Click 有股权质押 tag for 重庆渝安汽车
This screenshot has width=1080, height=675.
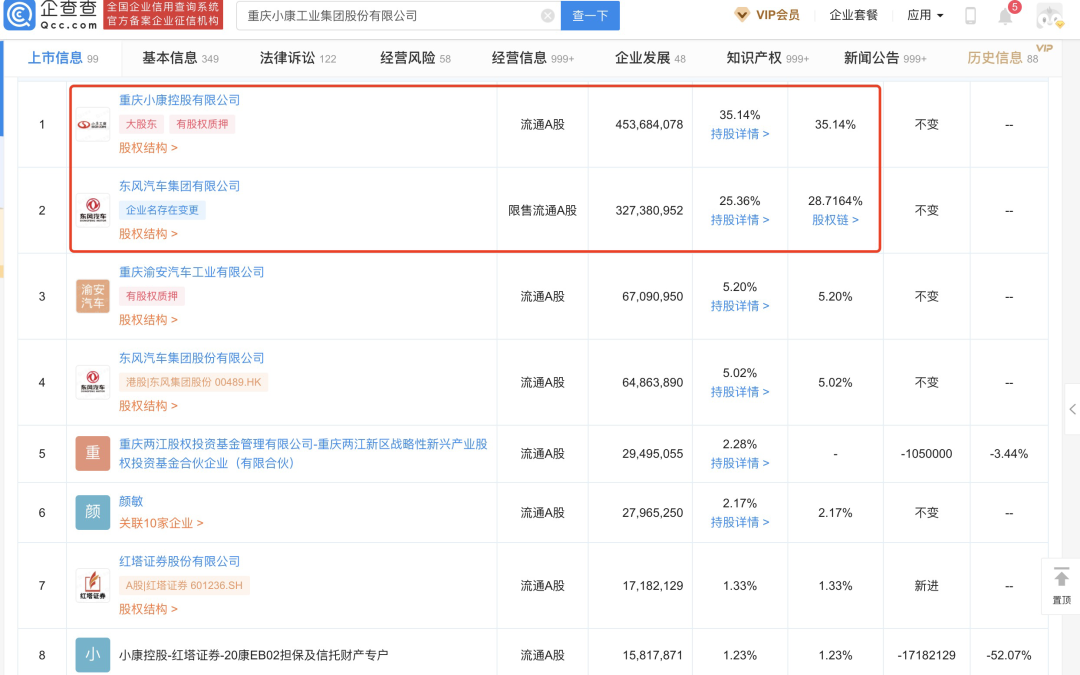(x=152, y=296)
